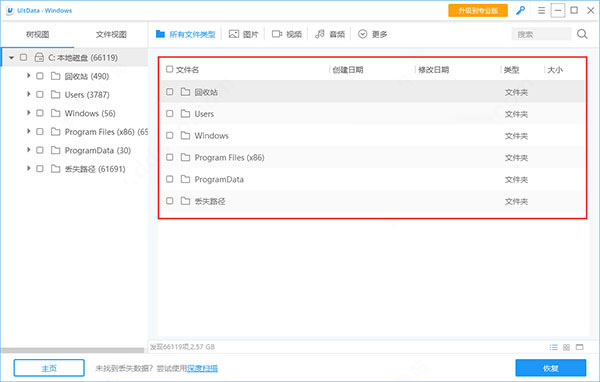Switch to 树视图 tree view tab
The image size is (600, 382).
pos(38,34)
